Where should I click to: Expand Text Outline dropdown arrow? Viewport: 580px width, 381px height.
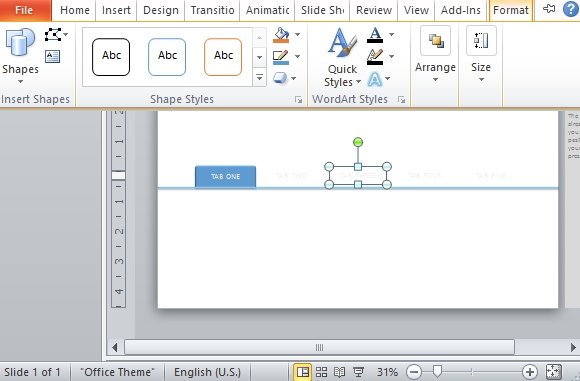click(391, 57)
